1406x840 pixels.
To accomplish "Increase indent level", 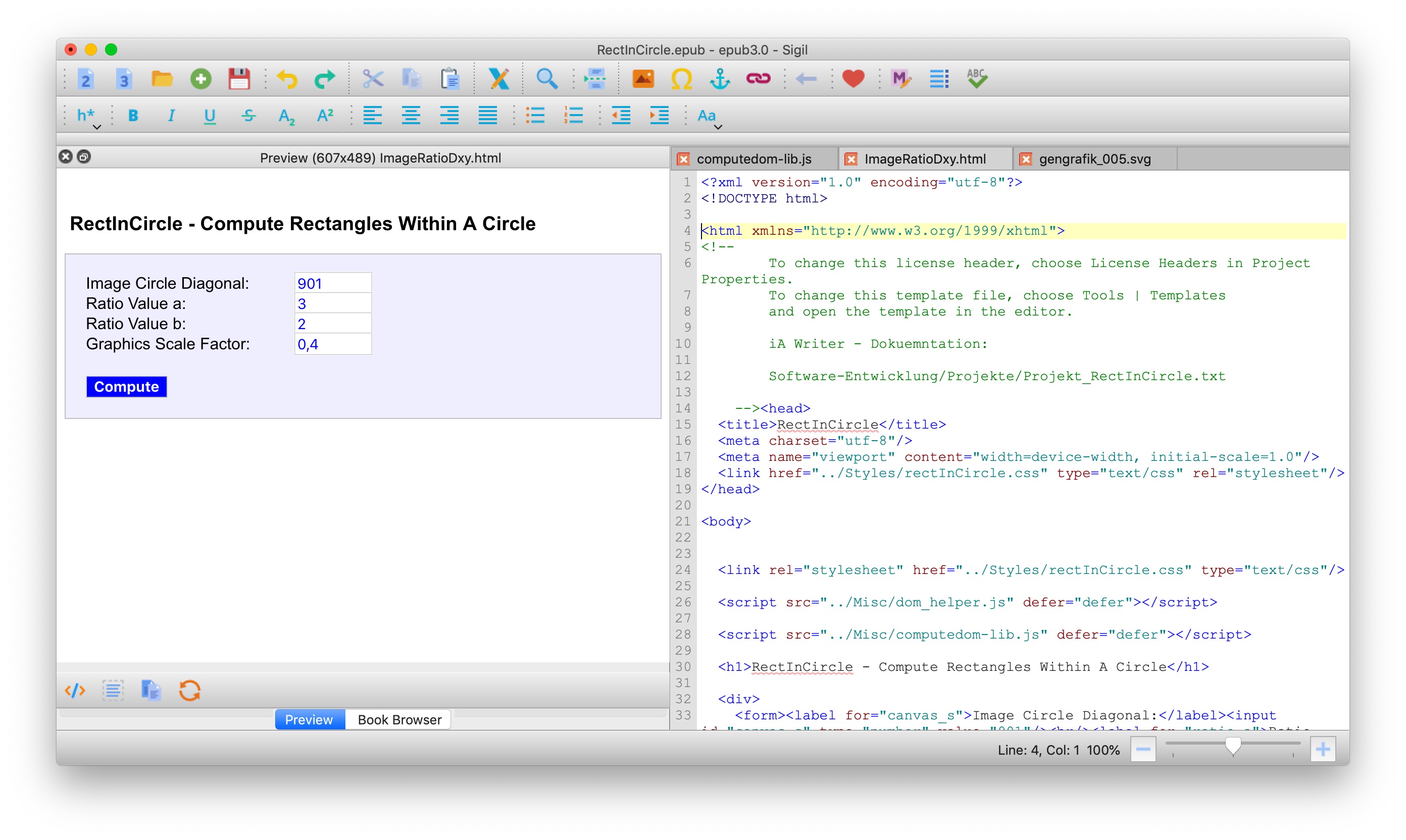I will [x=660, y=116].
